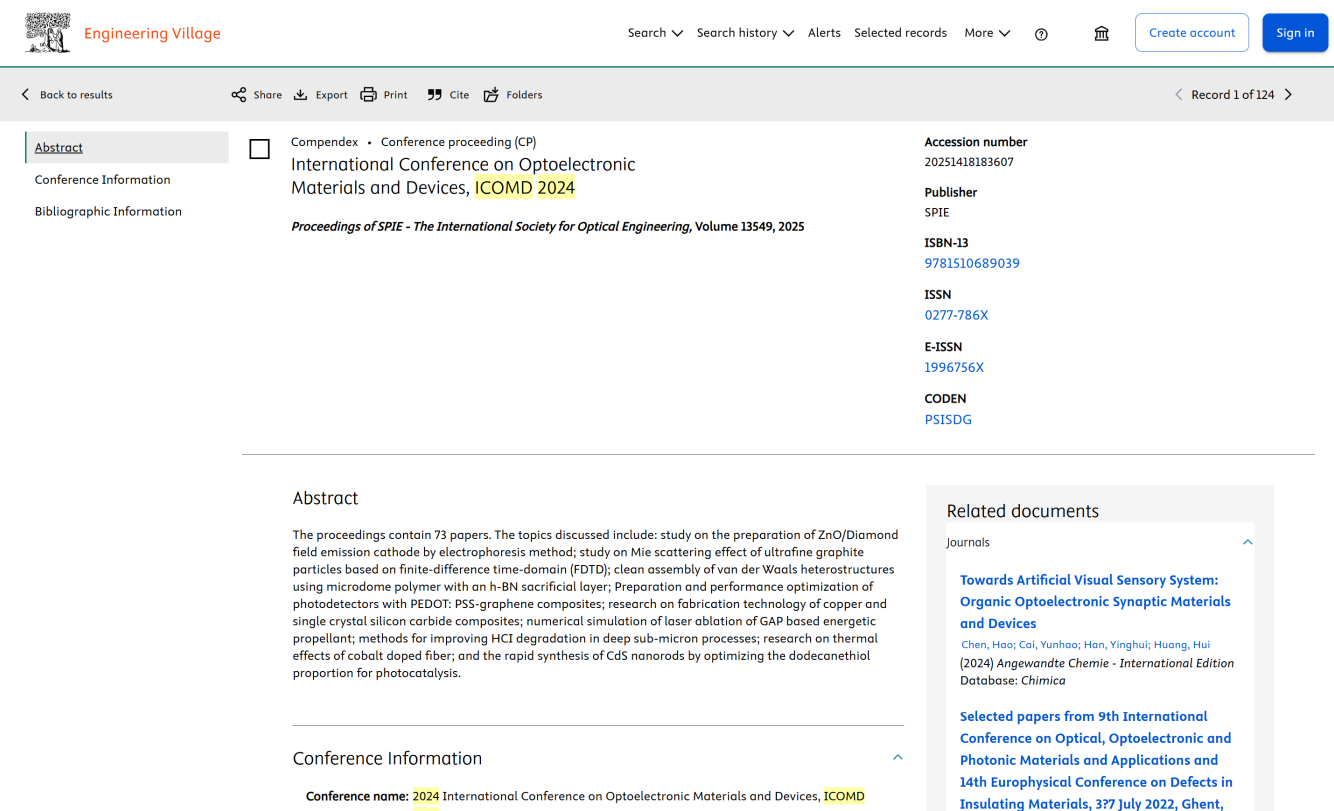Open ISSN link 0277-786X
The height and width of the screenshot is (811, 1334).
[956, 315]
